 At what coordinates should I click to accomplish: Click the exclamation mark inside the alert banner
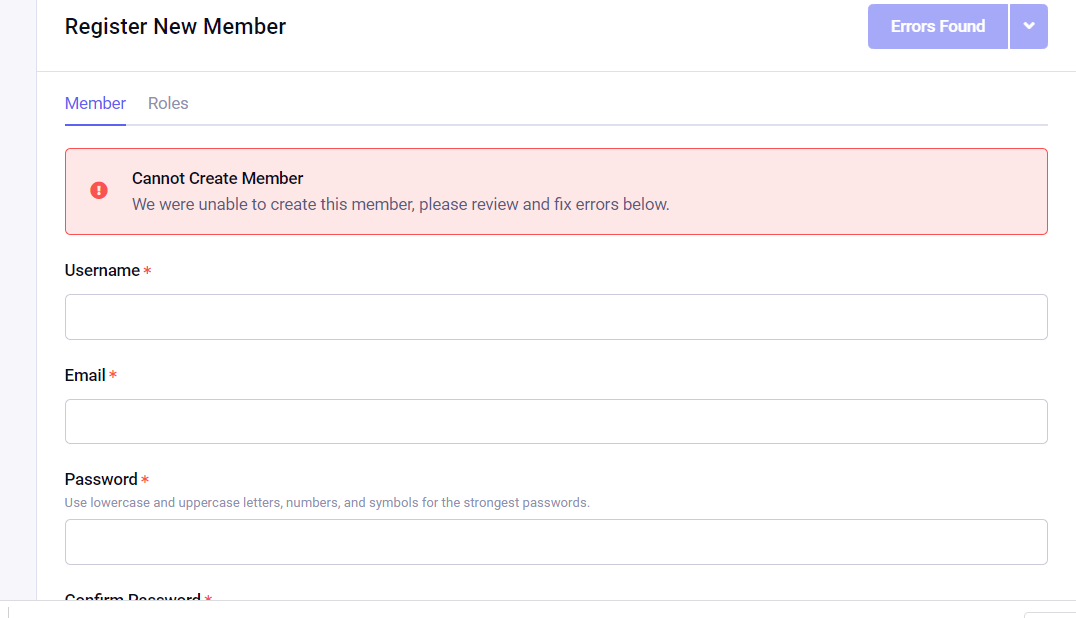[98, 190]
